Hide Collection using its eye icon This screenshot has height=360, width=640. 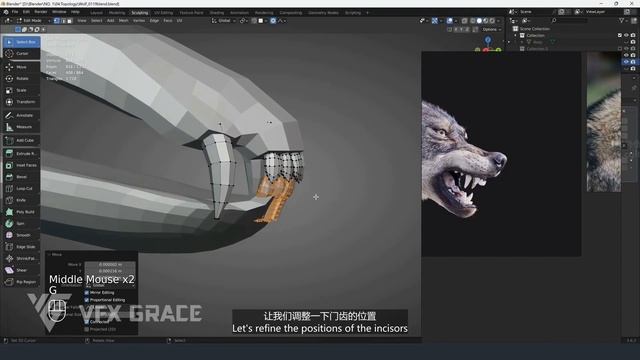(x=626, y=36)
